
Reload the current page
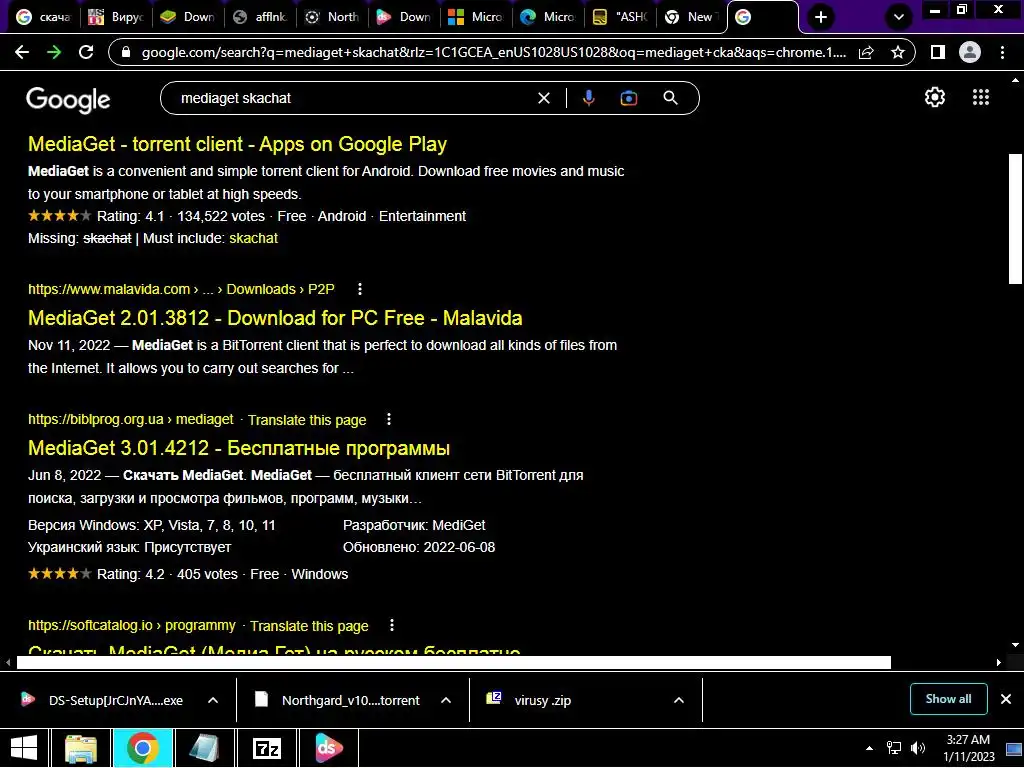click(86, 52)
